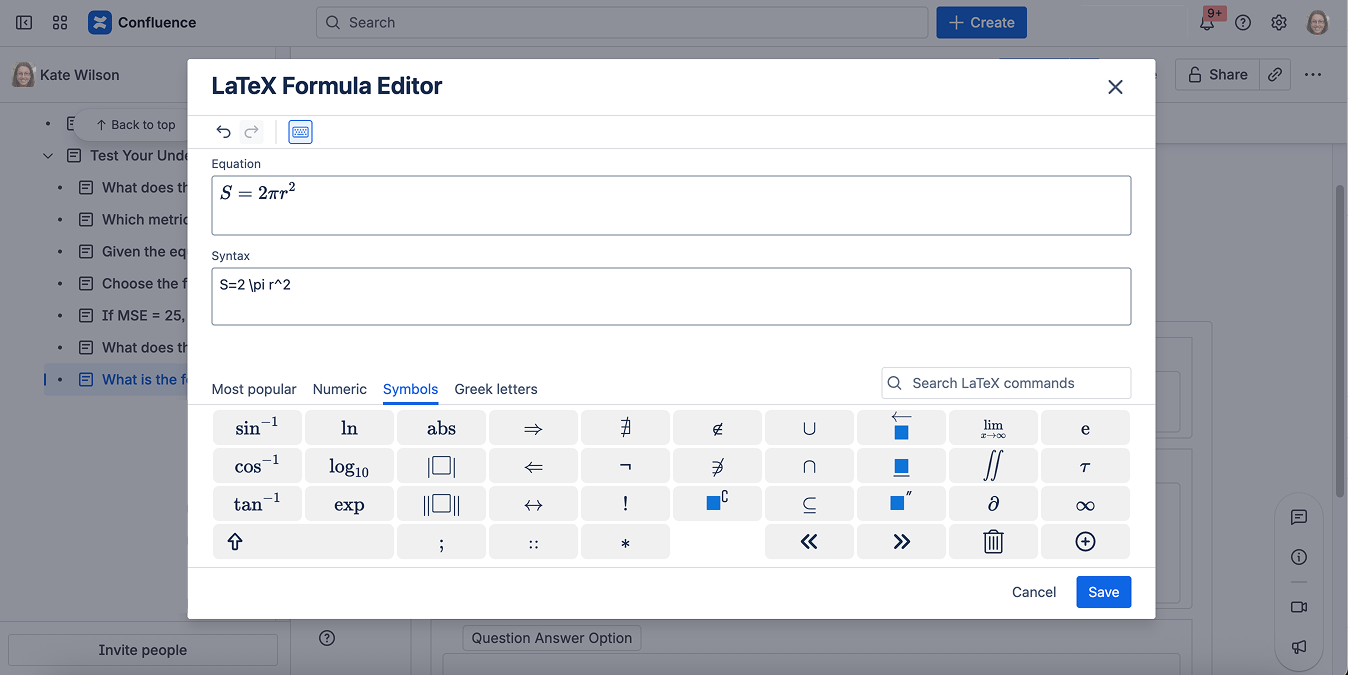Viewport: 1348px width, 675px height.
Task: Save the LaTeX formula
Action: click(x=1103, y=592)
